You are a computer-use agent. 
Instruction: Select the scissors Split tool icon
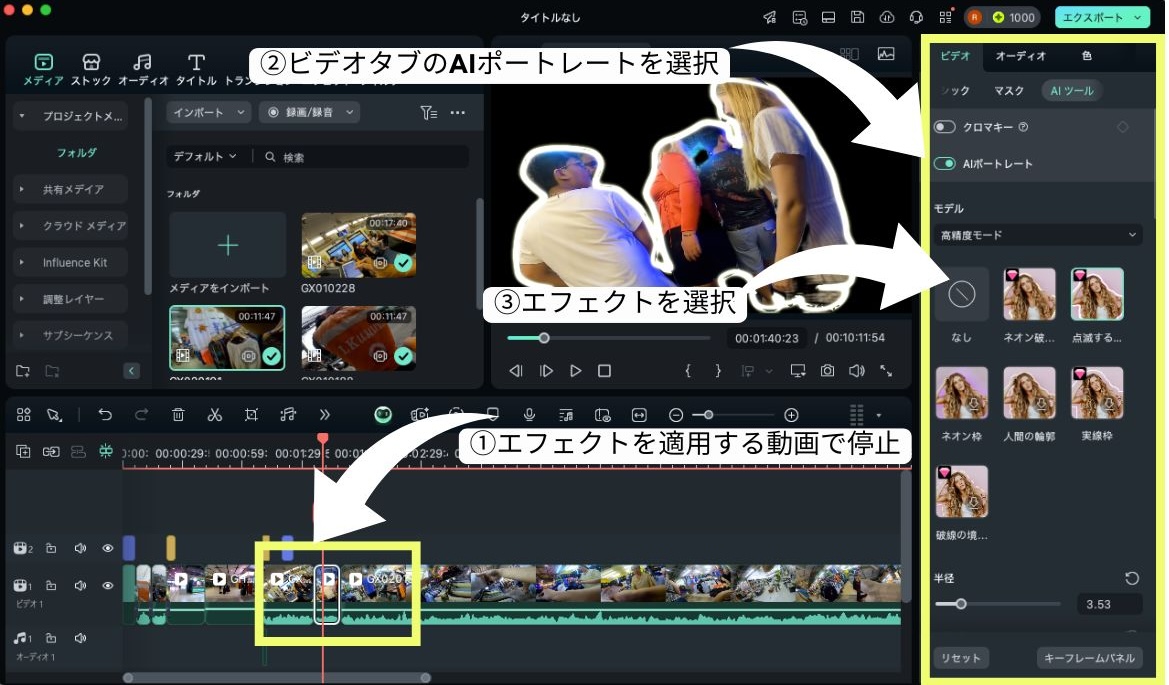[x=214, y=414]
